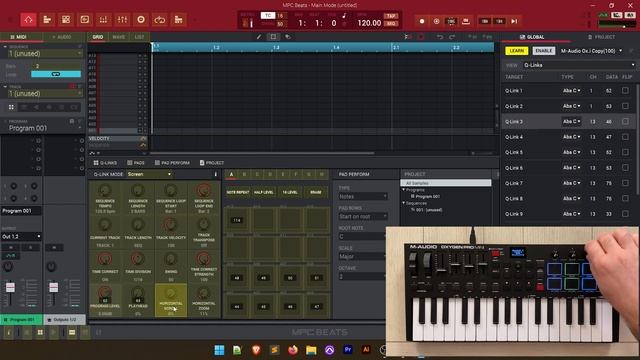Click the Sequence Tempo knob
The image size is (640, 360).
pyautogui.click(x=105, y=191)
